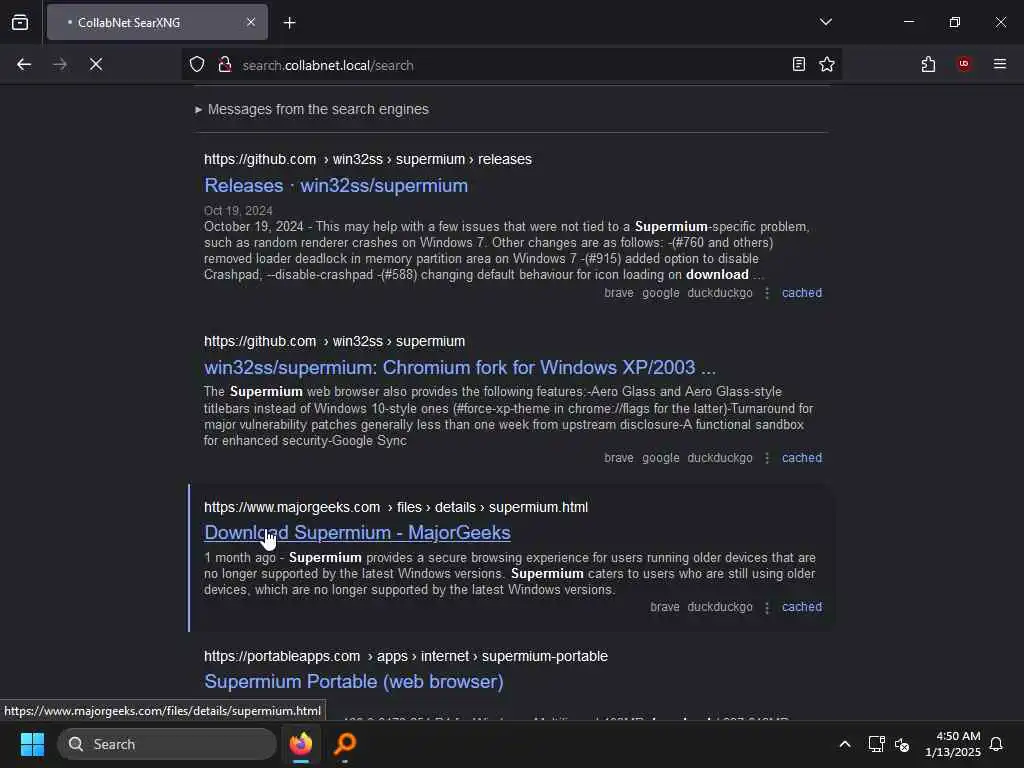
Task: Open options dots on Chromium fork result
Action: click(x=767, y=458)
